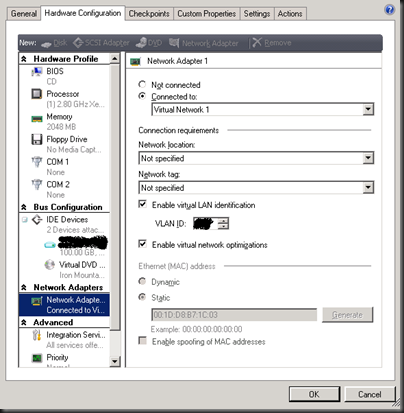
Task: Collapse the Network Adapters section
Action: click(24, 287)
